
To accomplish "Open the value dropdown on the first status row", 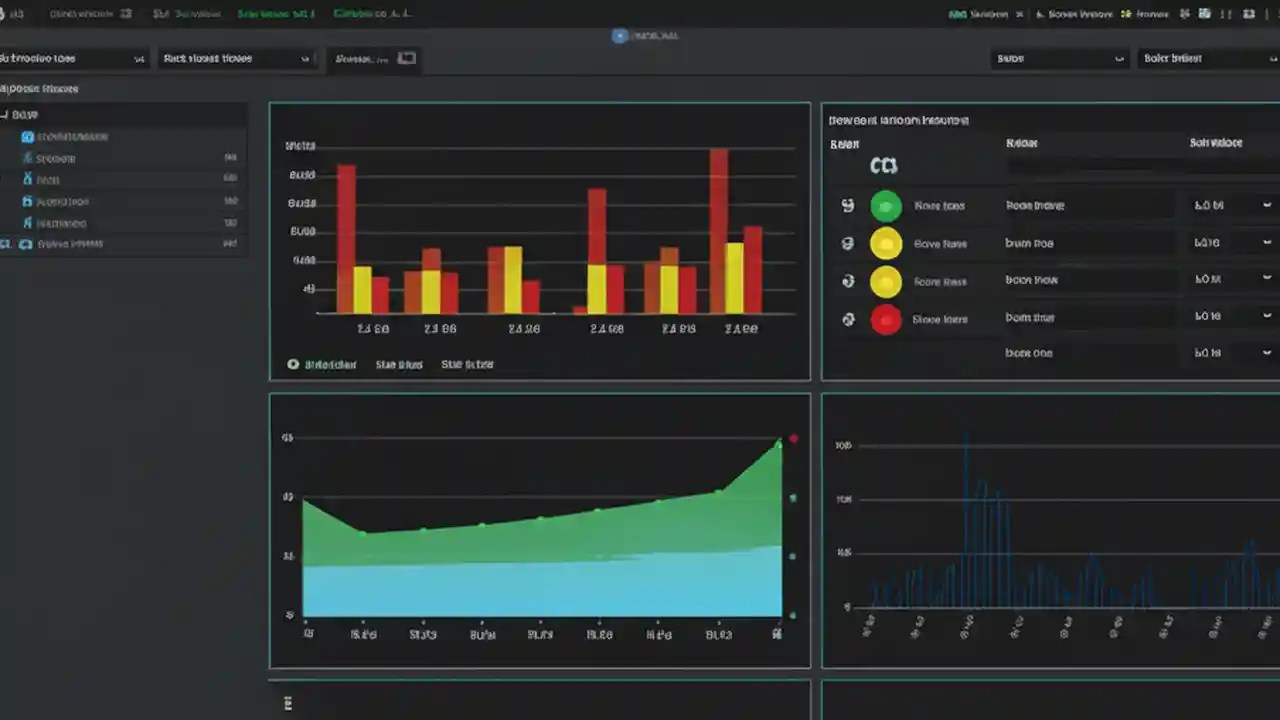I will coord(1267,205).
